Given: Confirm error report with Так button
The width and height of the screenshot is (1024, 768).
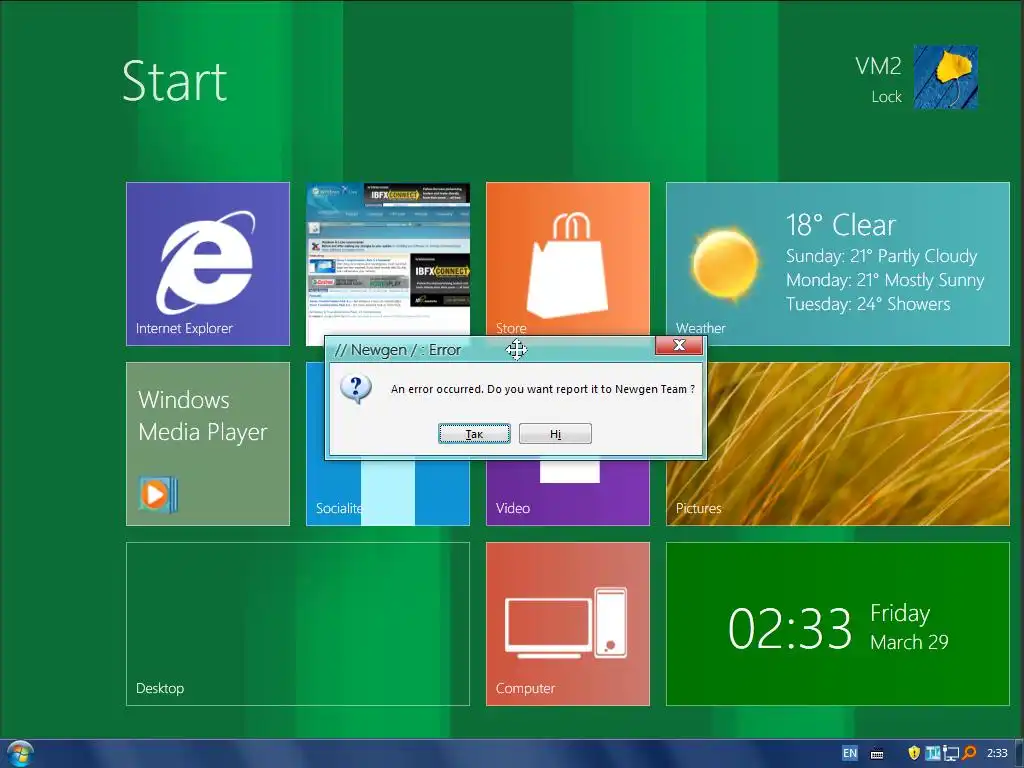Looking at the screenshot, I should [x=474, y=434].
